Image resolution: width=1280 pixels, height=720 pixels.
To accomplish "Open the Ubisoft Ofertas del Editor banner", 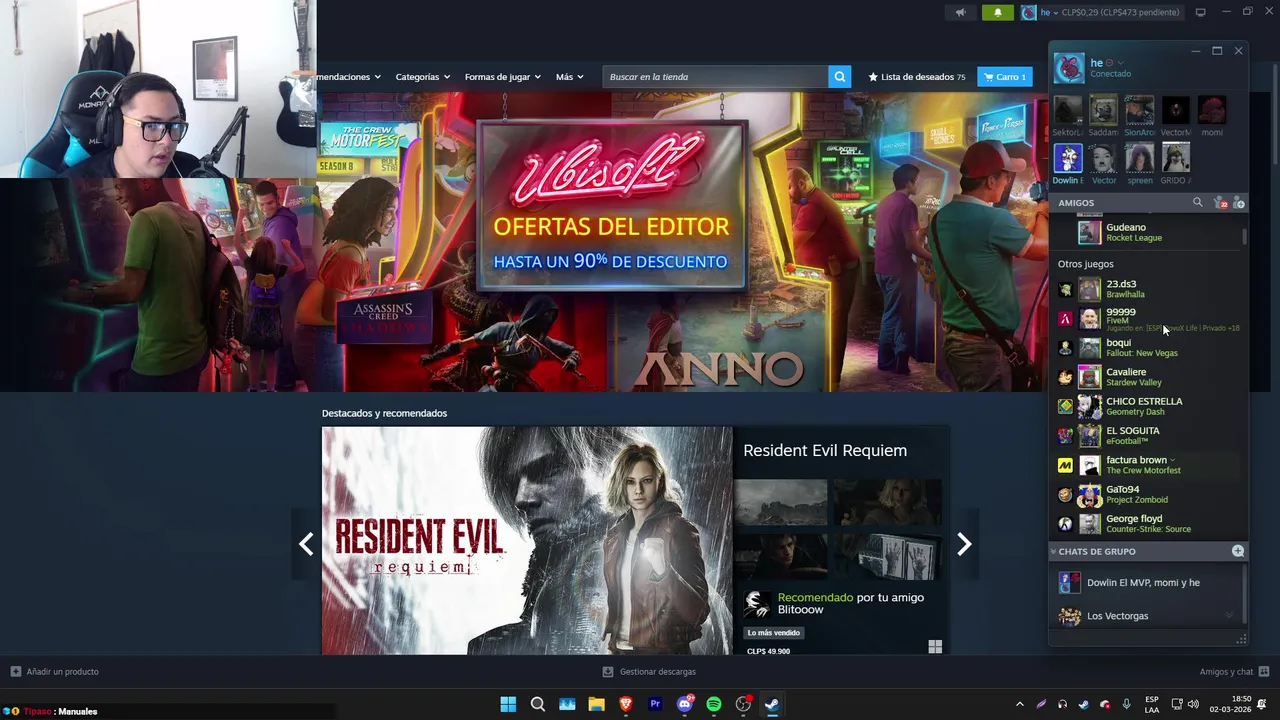I will [611, 207].
